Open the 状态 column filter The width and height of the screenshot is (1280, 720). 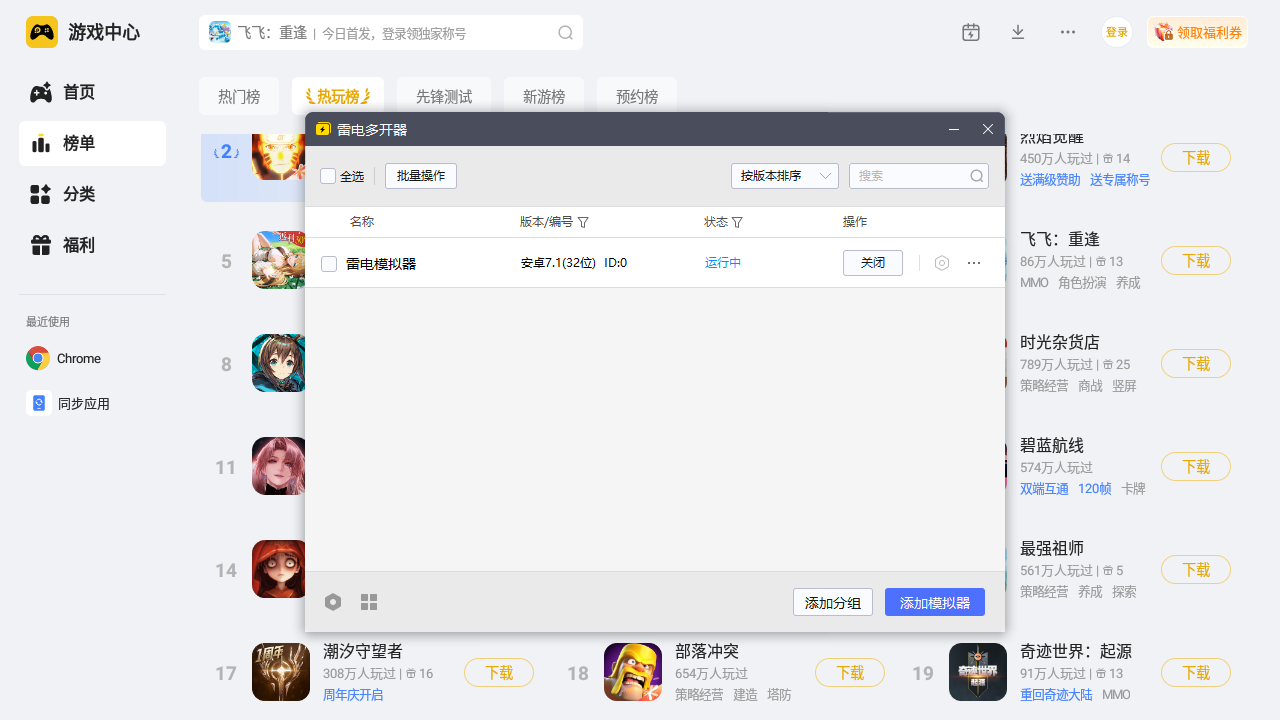pyautogui.click(x=738, y=222)
